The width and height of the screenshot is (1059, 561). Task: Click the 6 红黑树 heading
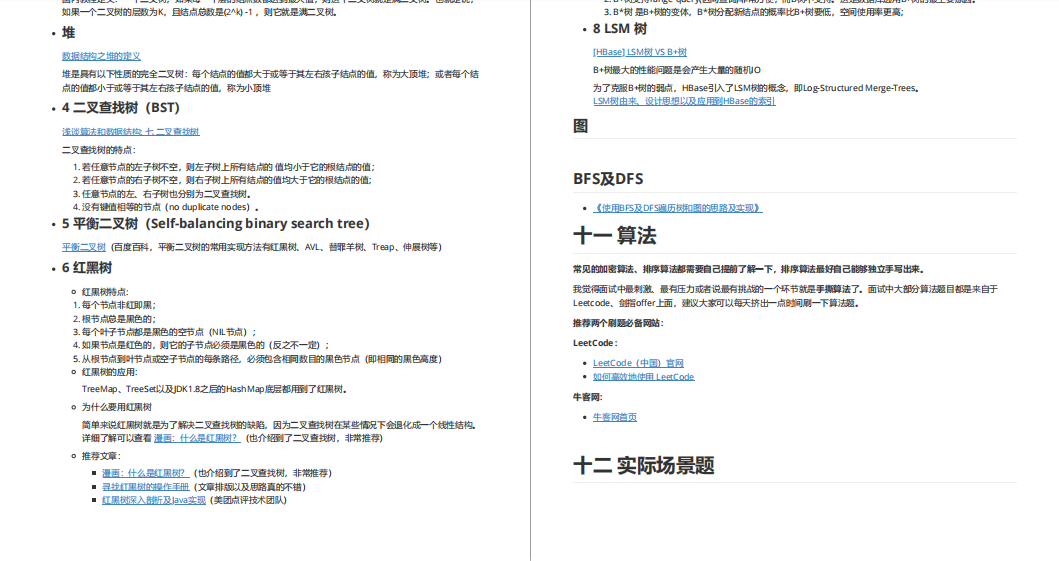point(86,268)
